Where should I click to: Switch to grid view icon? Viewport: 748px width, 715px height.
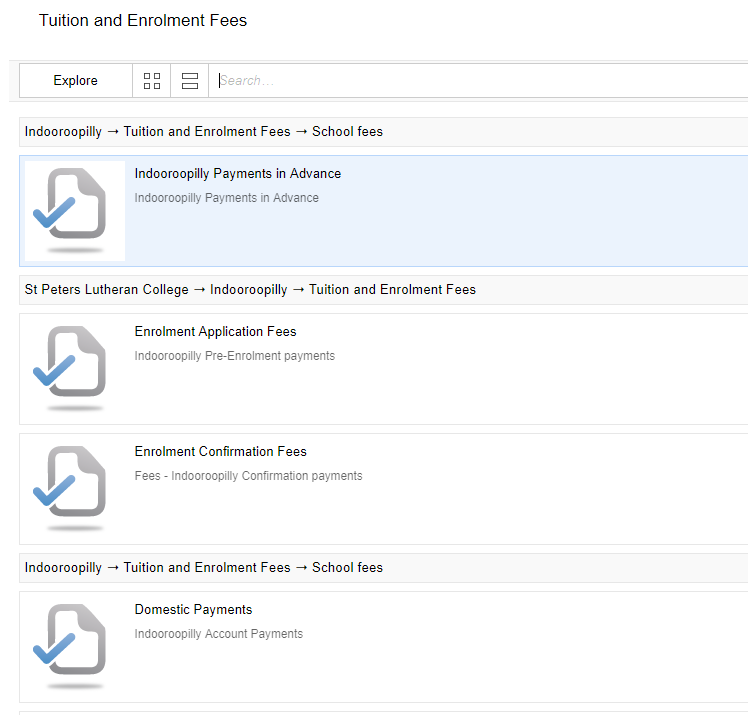(x=152, y=81)
